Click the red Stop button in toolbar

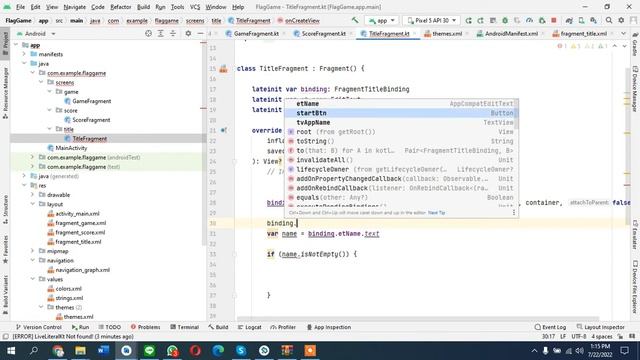click(554, 20)
